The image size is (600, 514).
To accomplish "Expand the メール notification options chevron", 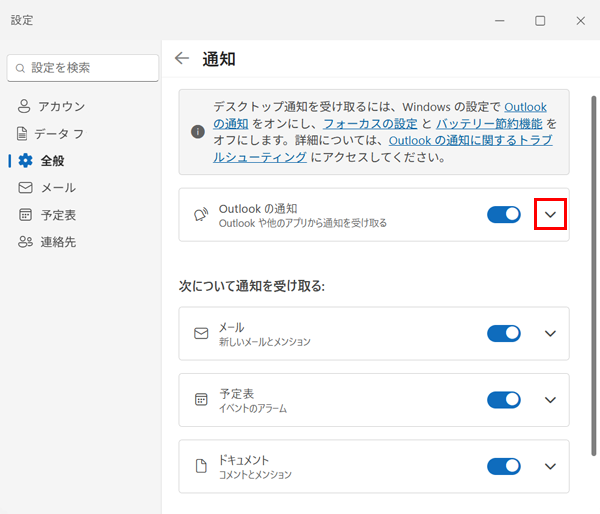I will coord(550,333).
